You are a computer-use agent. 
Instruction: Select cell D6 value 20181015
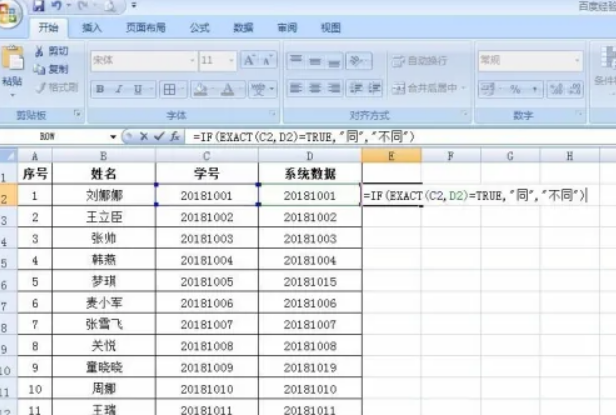click(310, 281)
